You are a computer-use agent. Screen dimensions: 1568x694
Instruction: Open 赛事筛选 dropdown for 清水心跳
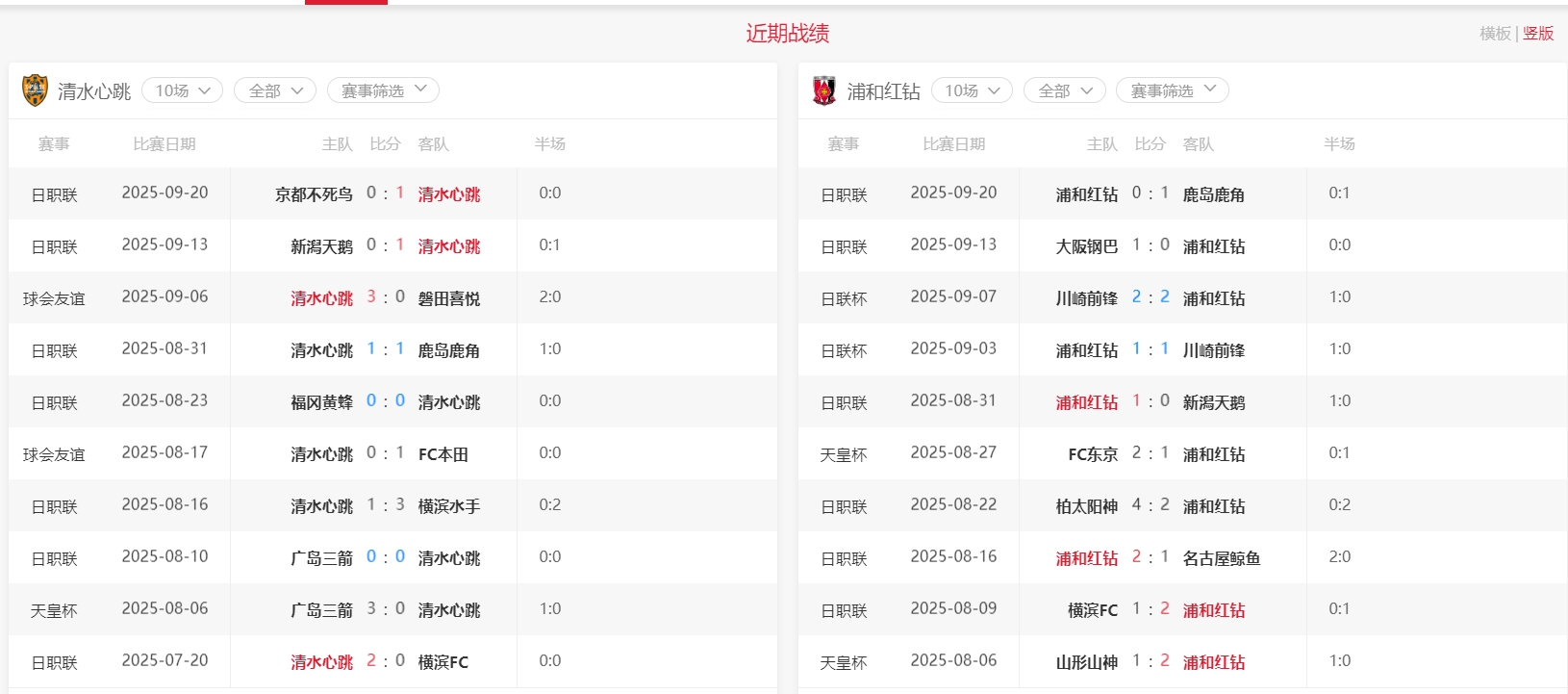coord(383,90)
